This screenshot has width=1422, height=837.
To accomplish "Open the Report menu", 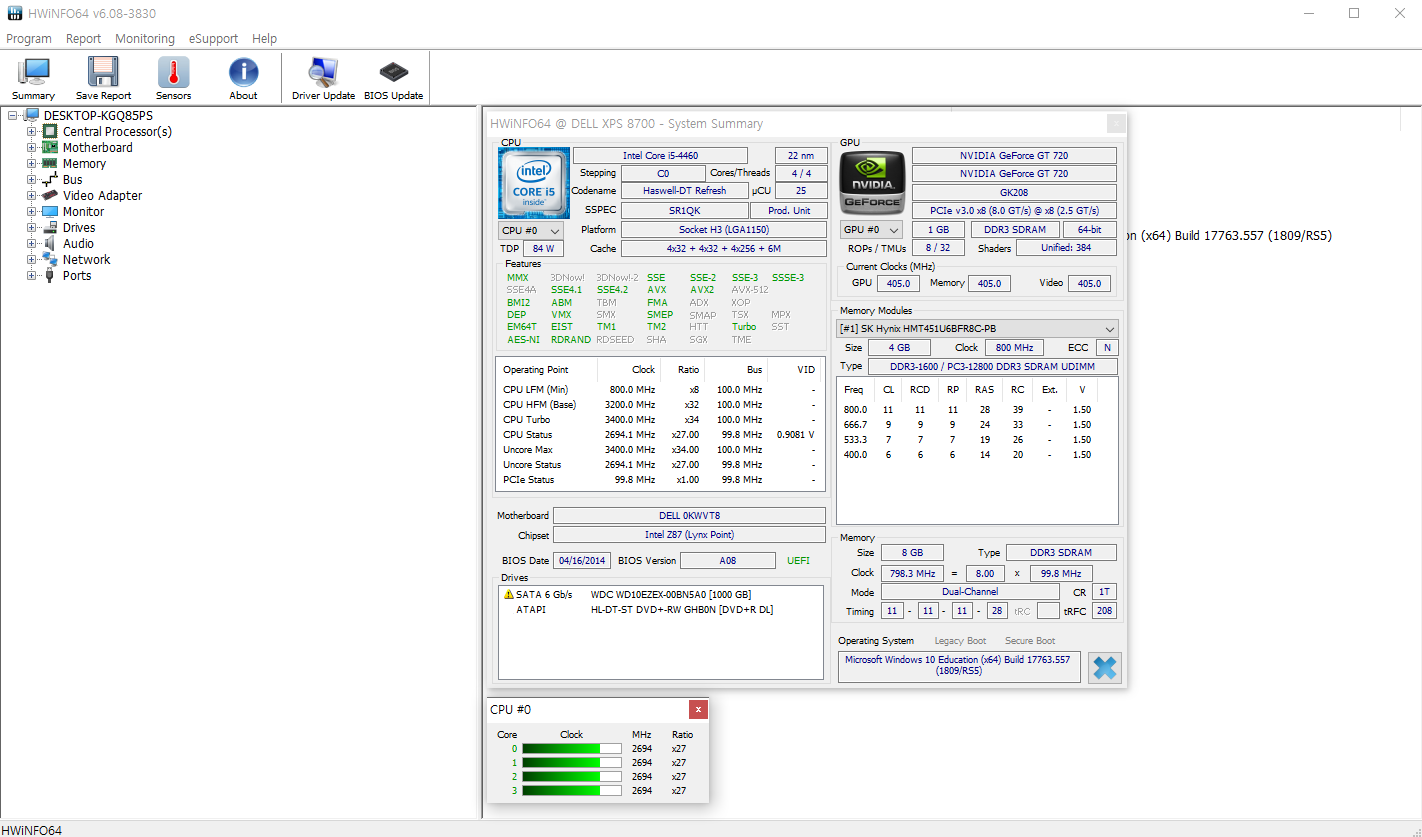I will 83,38.
